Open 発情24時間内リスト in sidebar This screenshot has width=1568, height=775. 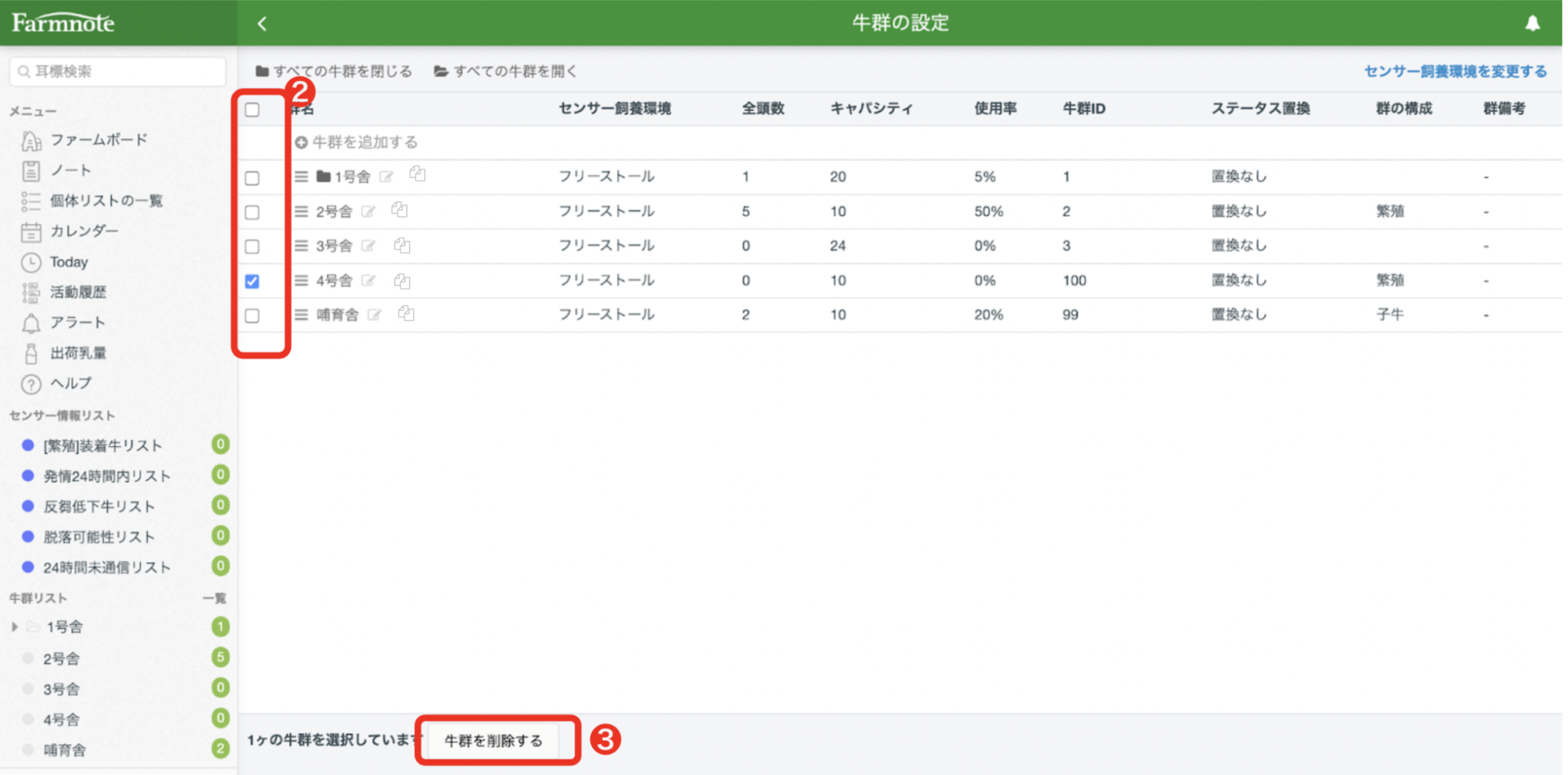107,476
